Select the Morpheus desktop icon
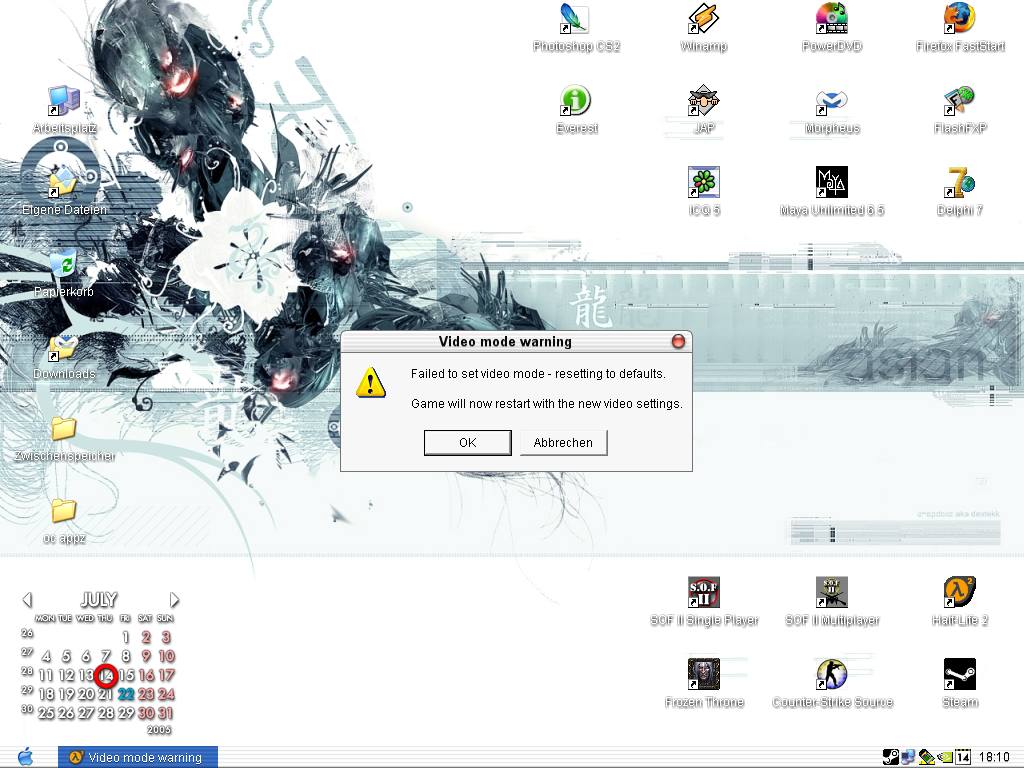Image resolution: width=1024 pixels, height=768 pixels. tap(831, 101)
